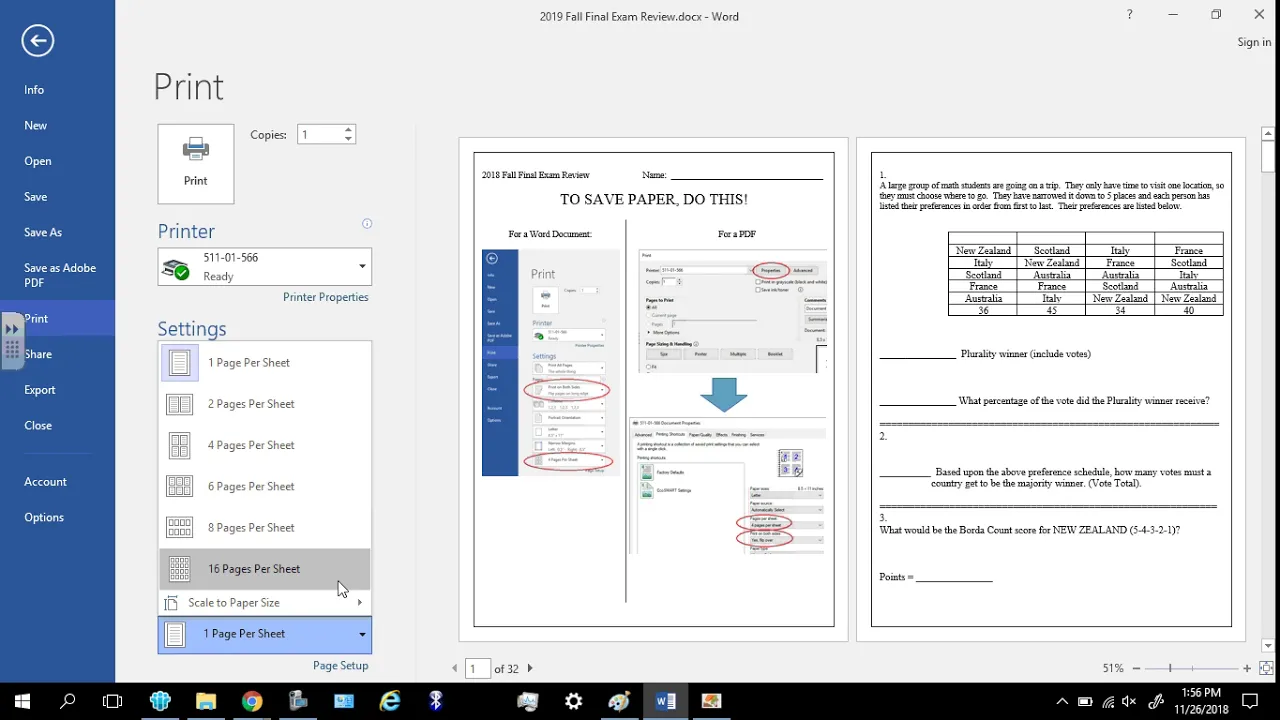1280x720 pixels.
Task: Select 2 Pages Per Sheet
Action: click(x=265, y=404)
